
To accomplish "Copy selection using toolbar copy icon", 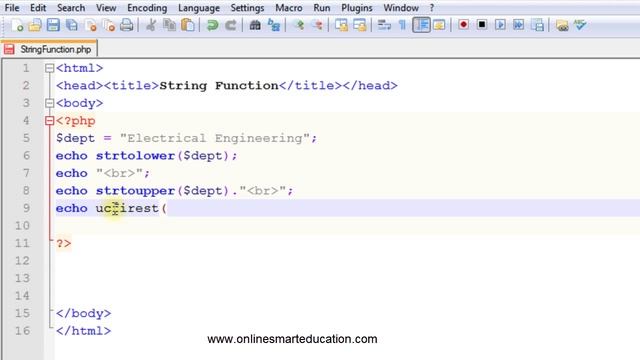I will 169,25.
